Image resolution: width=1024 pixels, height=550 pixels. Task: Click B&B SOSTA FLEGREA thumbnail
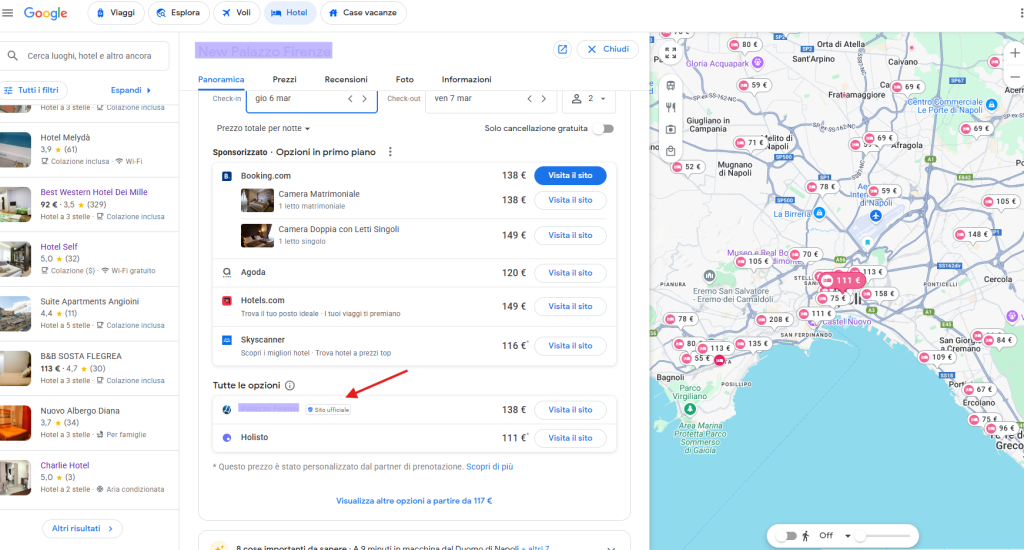15,368
